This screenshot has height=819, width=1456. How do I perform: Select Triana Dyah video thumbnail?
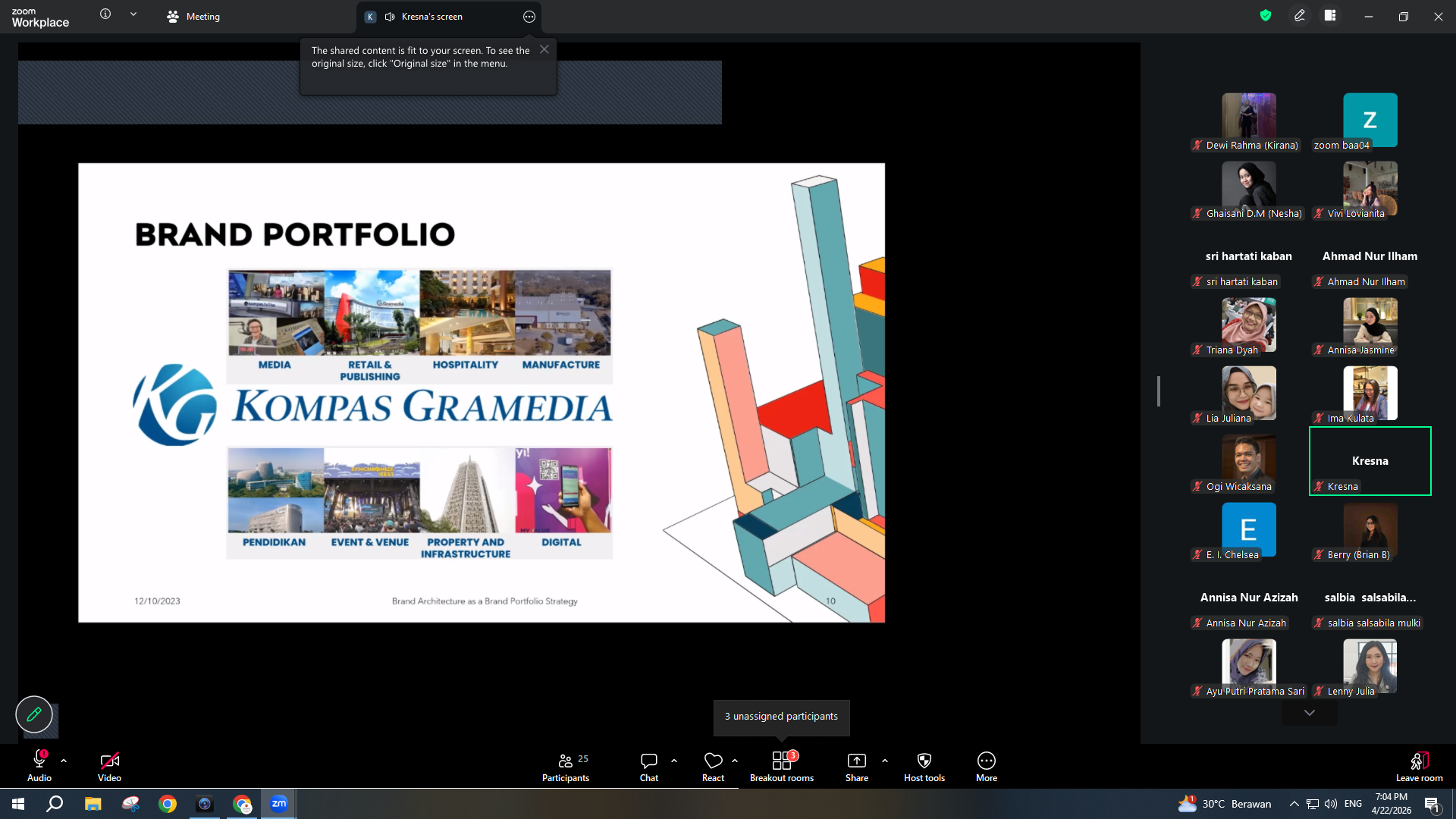(1249, 325)
